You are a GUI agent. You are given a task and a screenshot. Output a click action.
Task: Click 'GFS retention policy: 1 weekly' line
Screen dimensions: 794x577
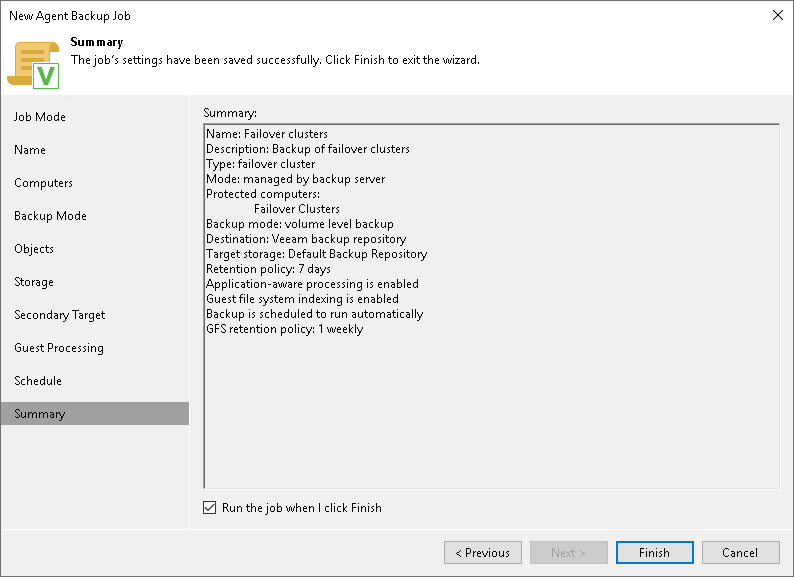pos(285,329)
